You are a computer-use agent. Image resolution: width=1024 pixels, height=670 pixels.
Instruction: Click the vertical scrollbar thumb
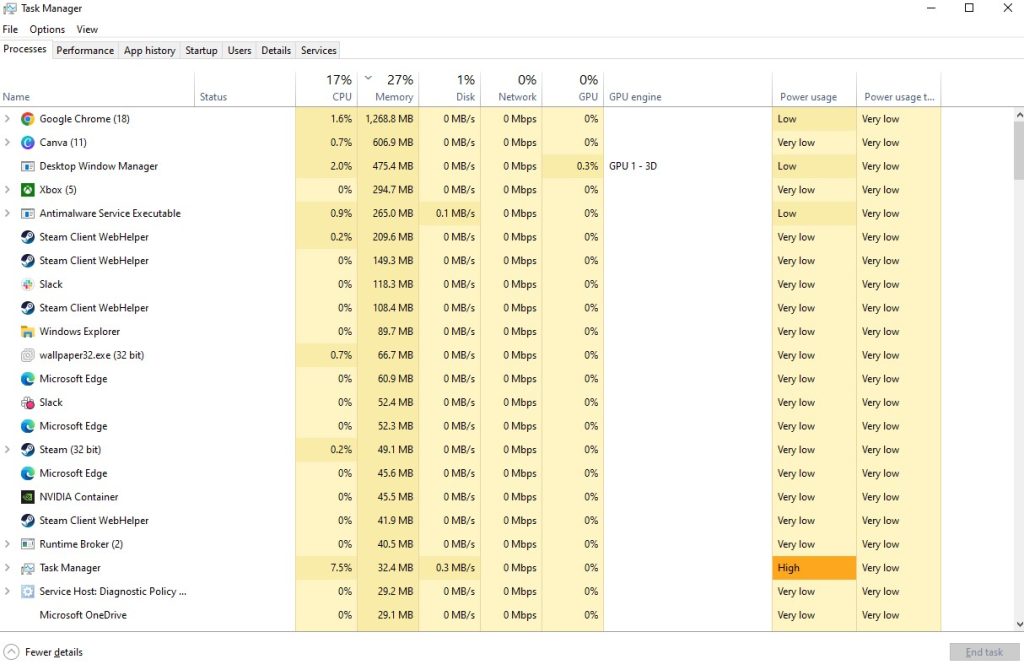pyautogui.click(x=1019, y=150)
